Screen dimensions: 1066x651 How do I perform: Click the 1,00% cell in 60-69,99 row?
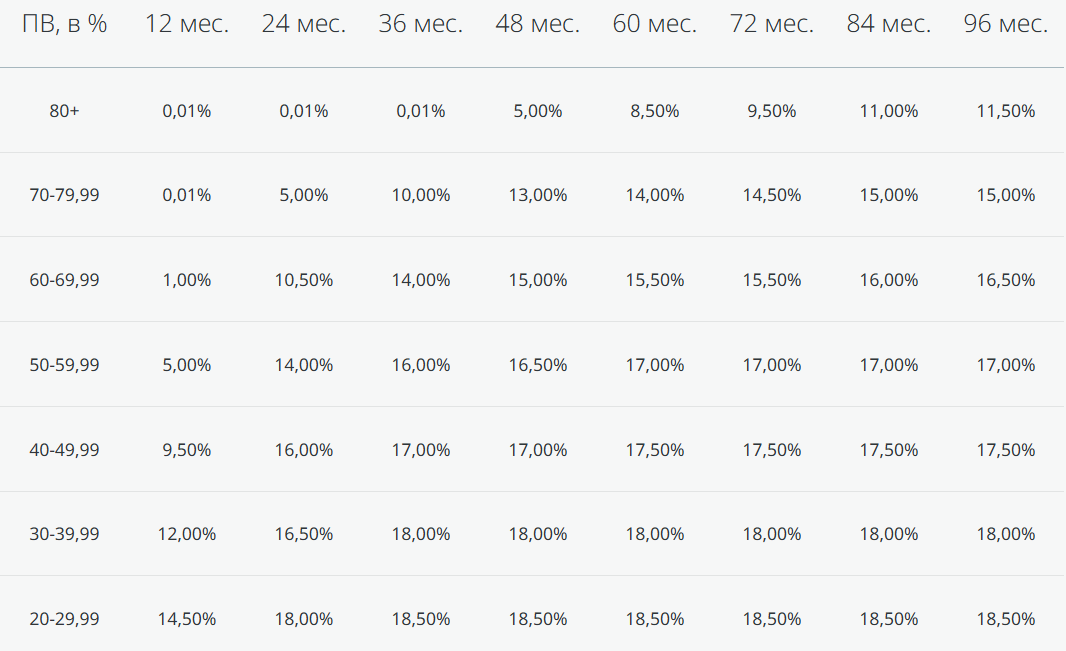(187, 280)
